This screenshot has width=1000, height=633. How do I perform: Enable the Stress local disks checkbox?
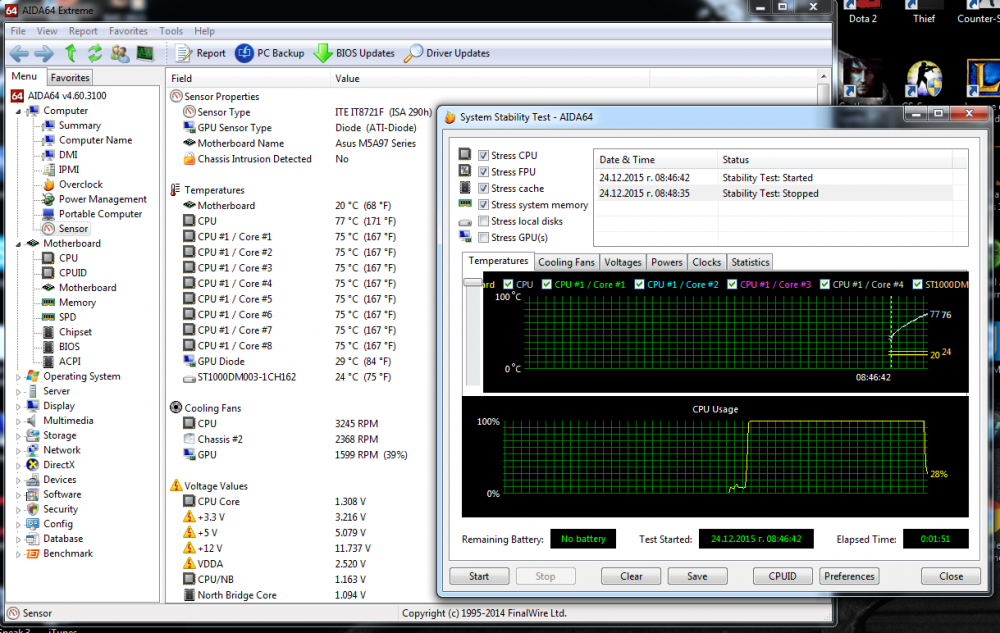483,221
